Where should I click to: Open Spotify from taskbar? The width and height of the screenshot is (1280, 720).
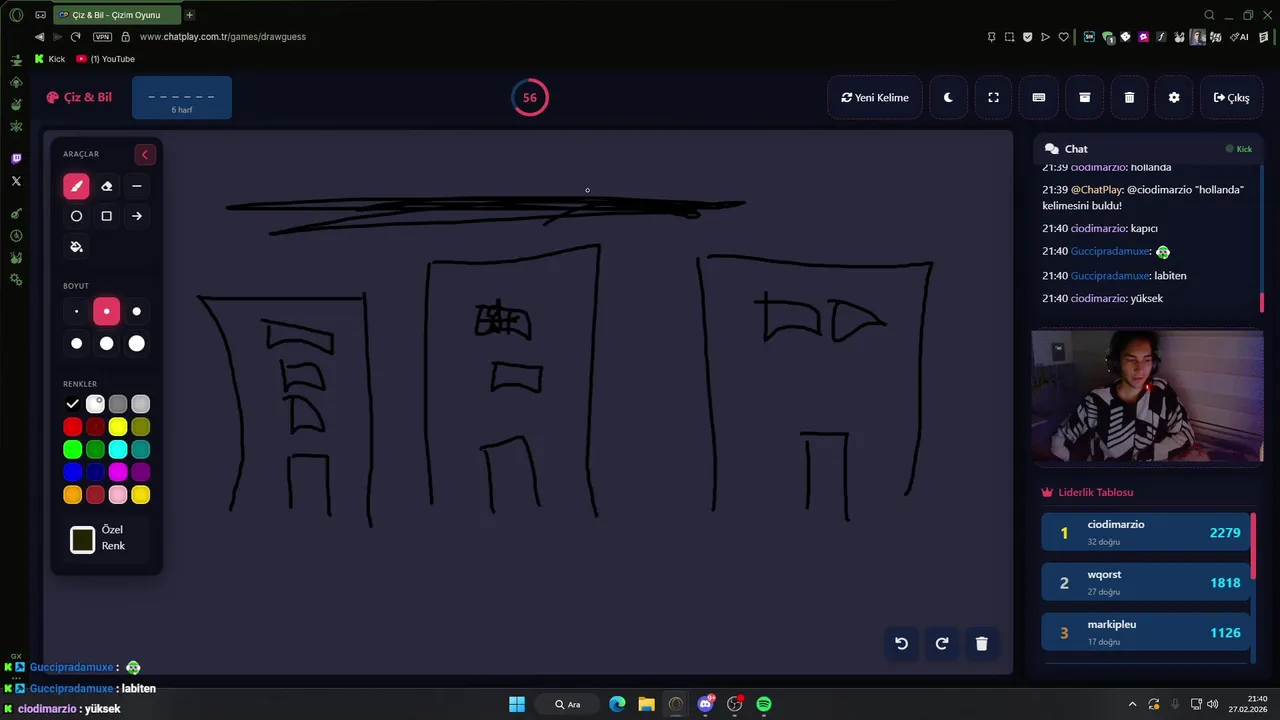(x=764, y=704)
